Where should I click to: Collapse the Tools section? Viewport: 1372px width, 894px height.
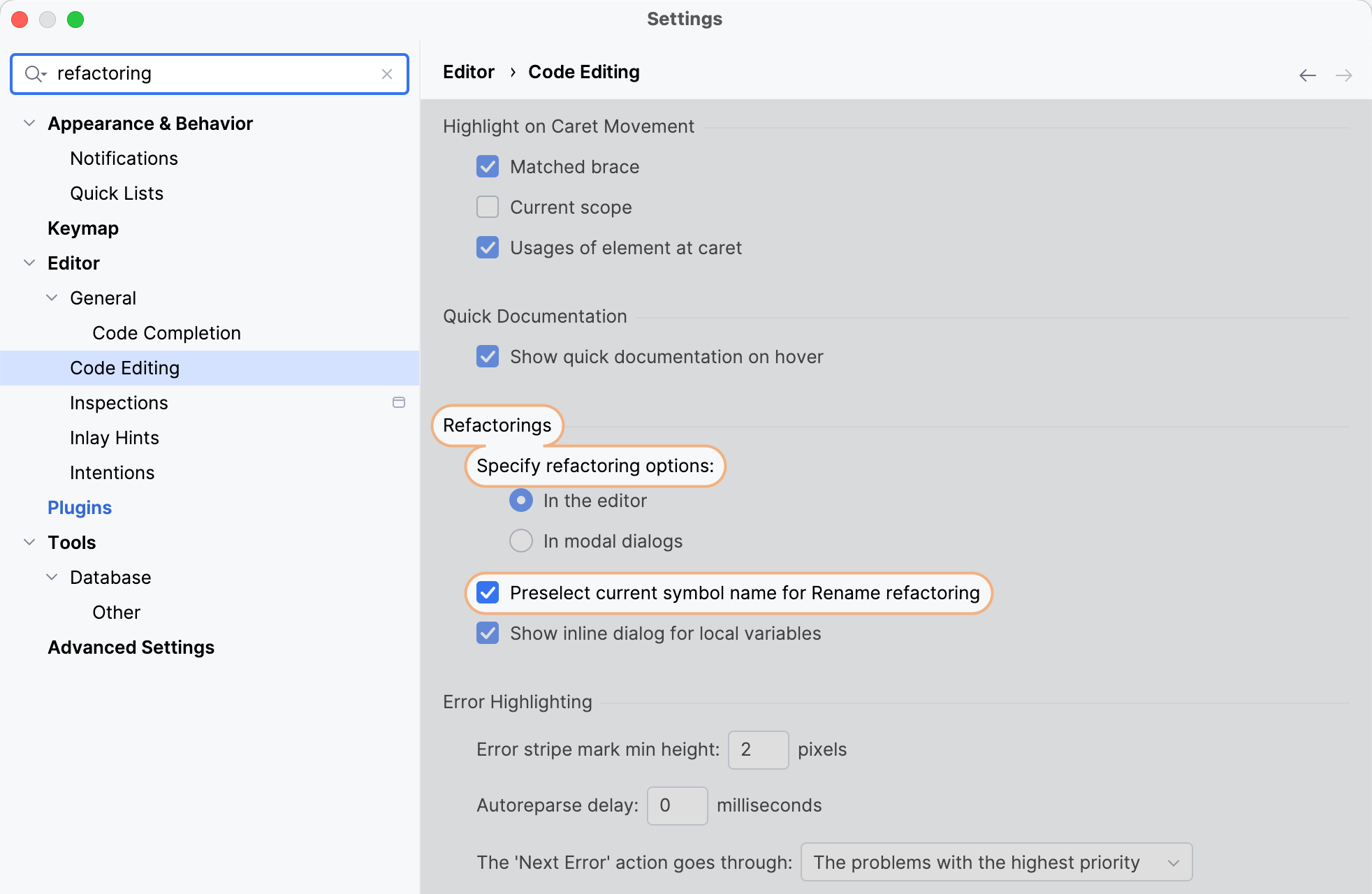[29, 542]
